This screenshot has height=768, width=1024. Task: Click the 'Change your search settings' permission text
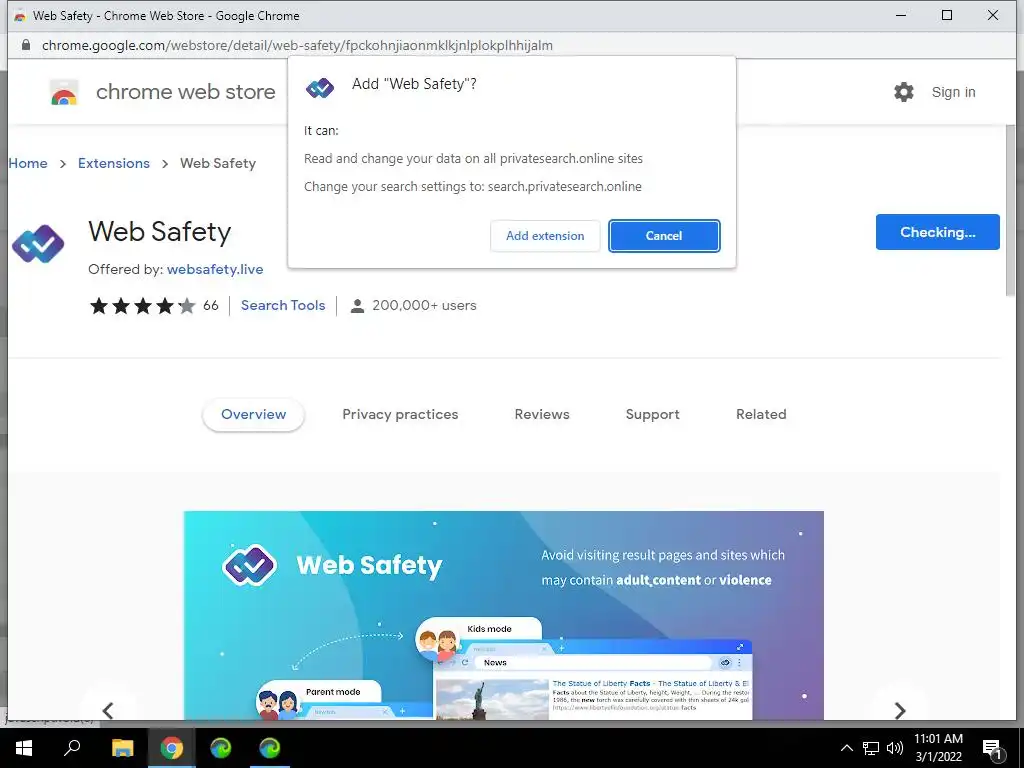473,187
